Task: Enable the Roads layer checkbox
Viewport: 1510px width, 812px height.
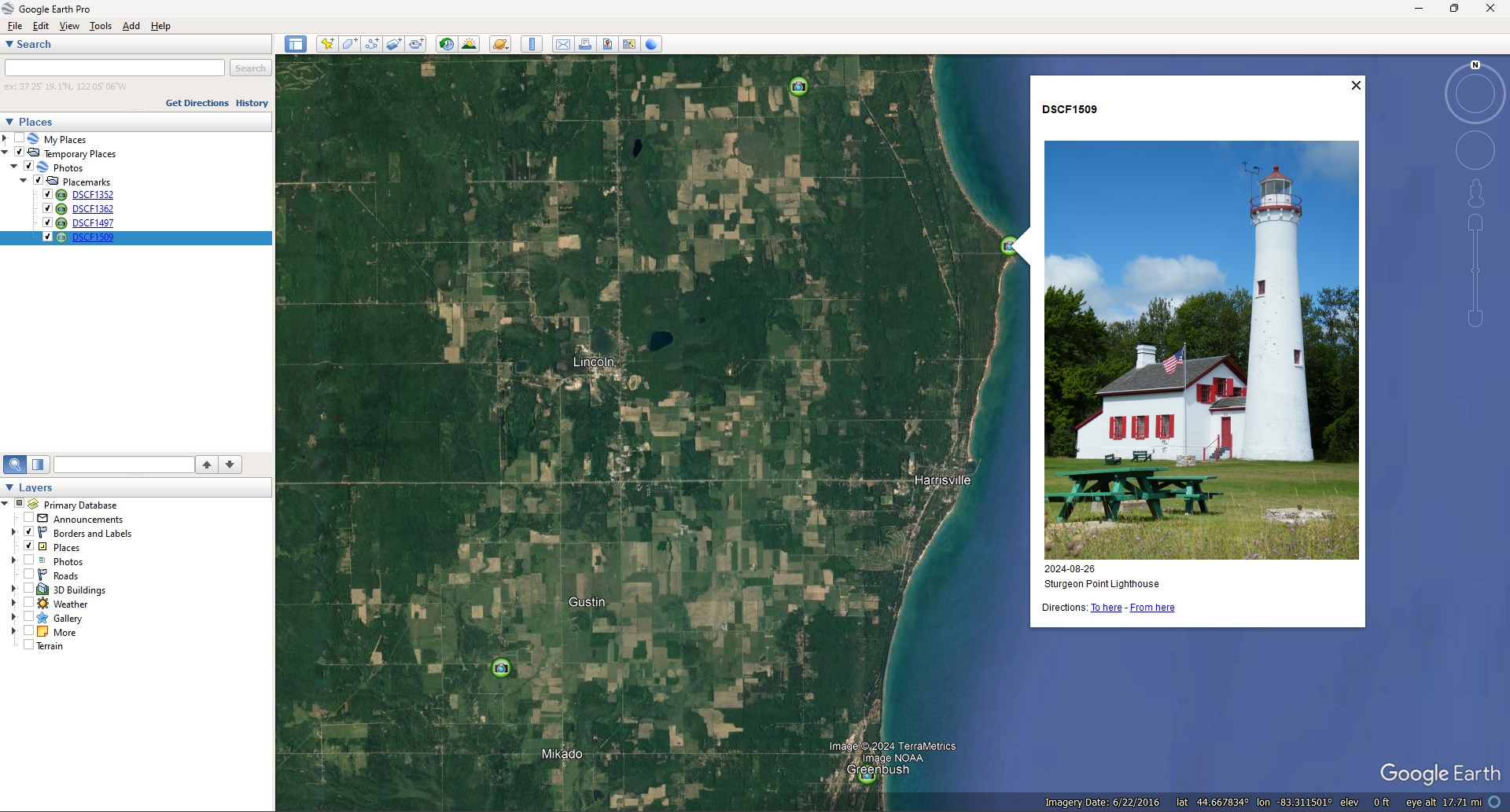Action: click(x=29, y=575)
